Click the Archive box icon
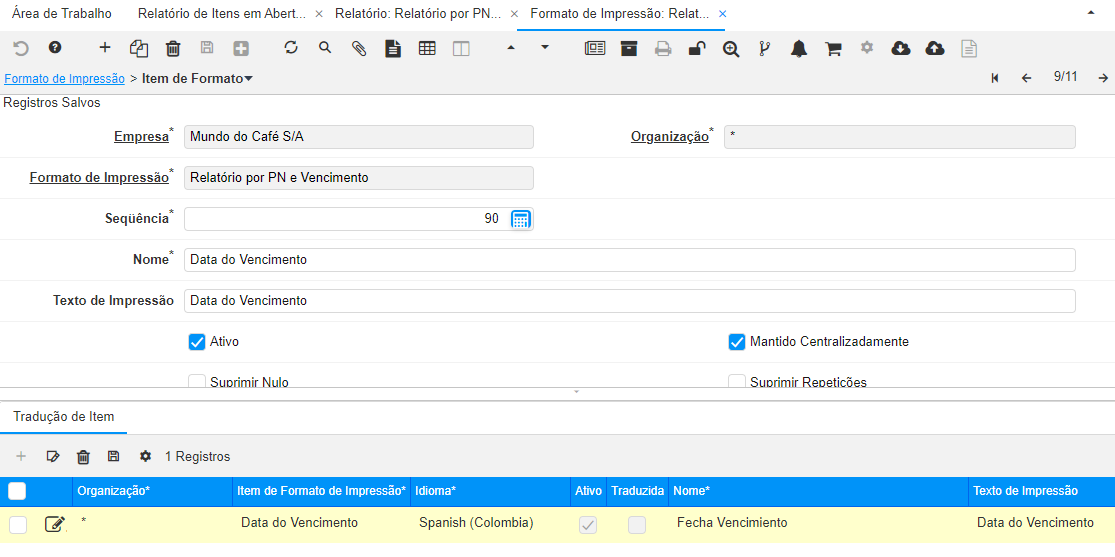The width and height of the screenshot is (1115, 557). [x=629, y=48]
